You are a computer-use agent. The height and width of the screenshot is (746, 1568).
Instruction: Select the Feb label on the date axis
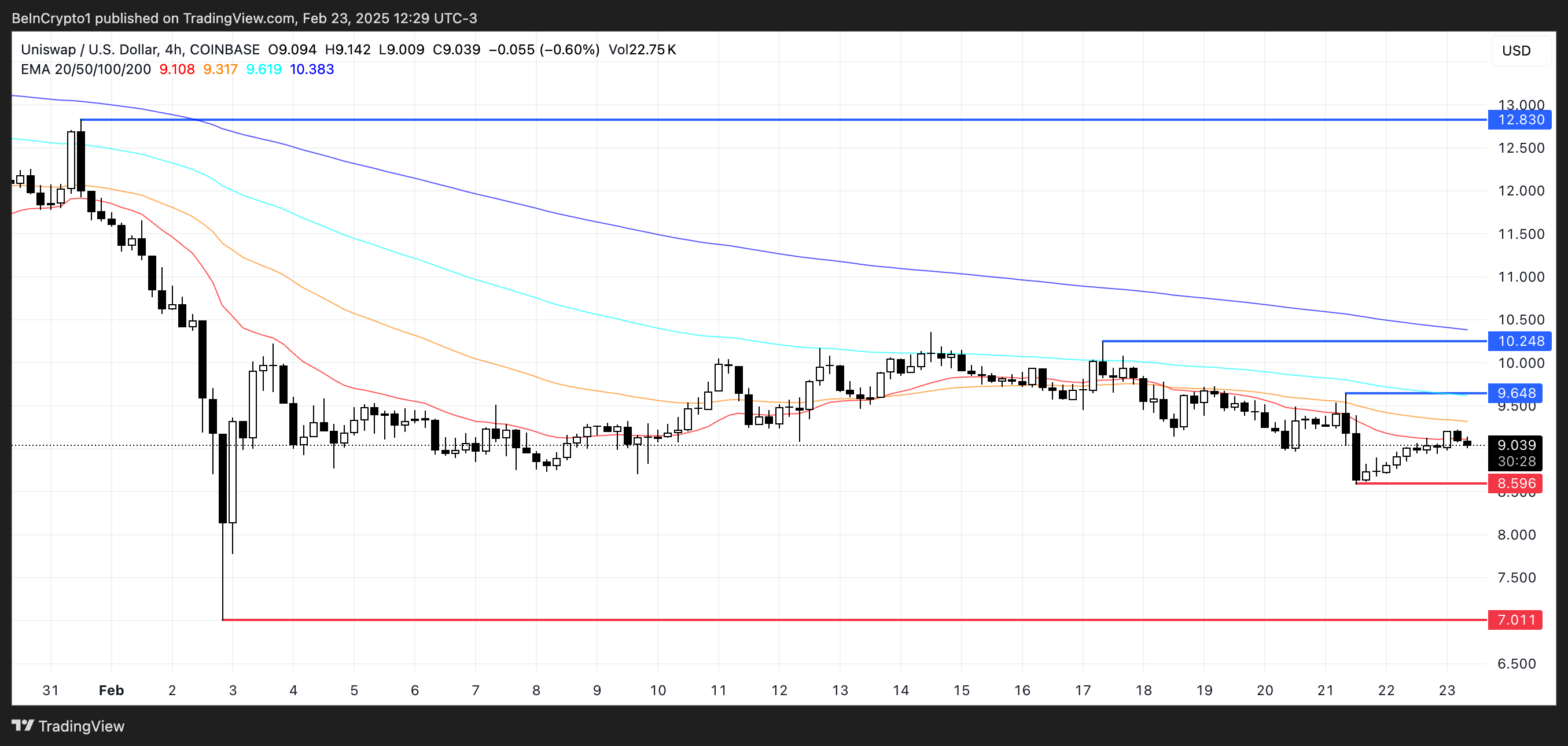112,690
